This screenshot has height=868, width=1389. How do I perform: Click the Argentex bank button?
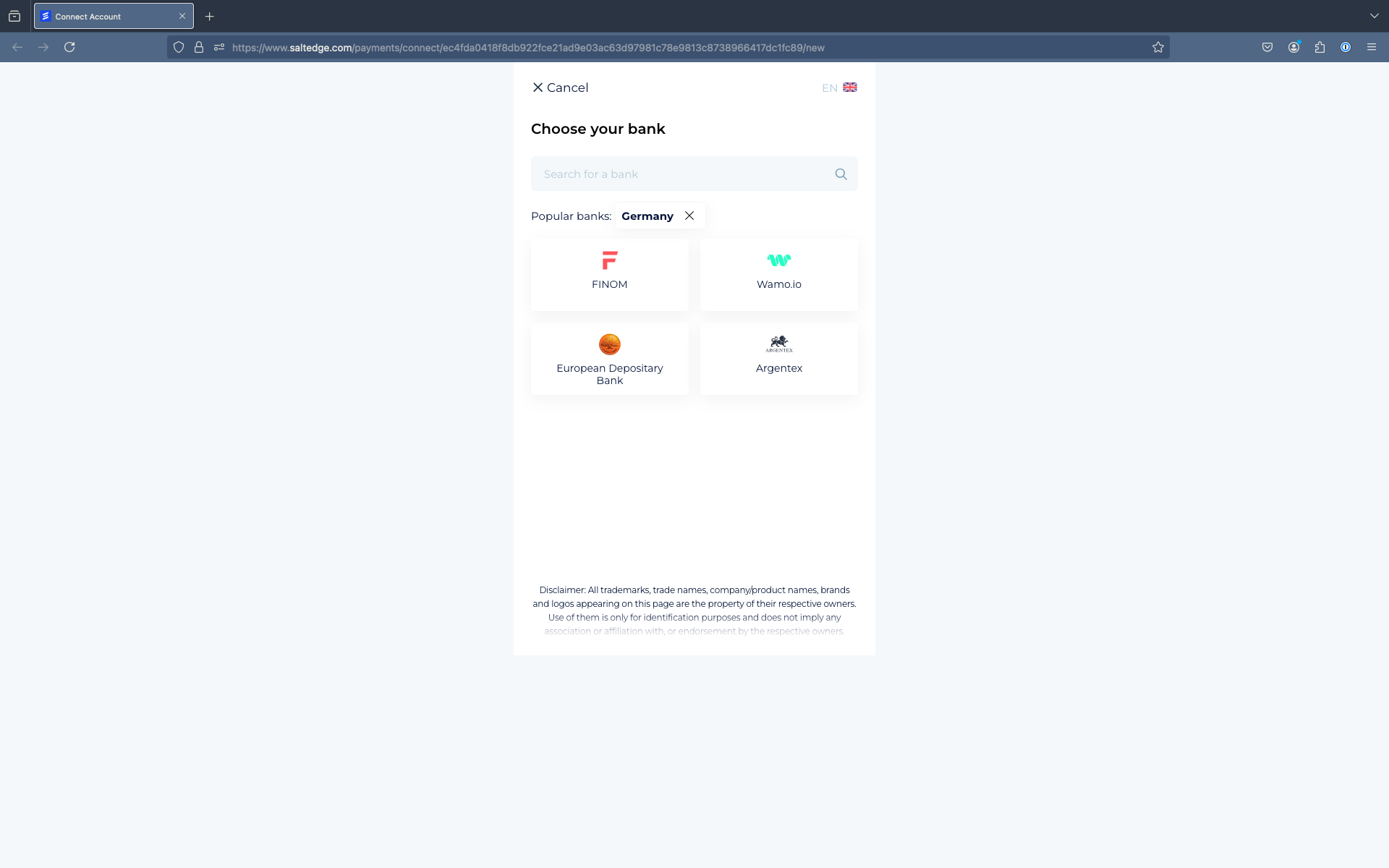(779, 358)
